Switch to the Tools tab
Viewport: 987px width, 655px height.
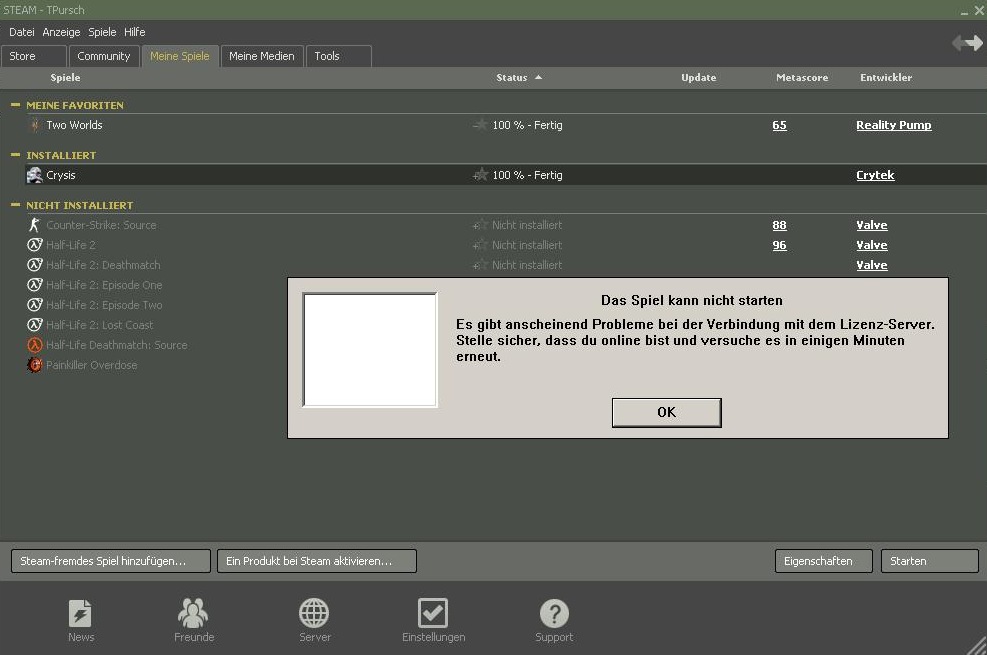click(x=339, y=56)
